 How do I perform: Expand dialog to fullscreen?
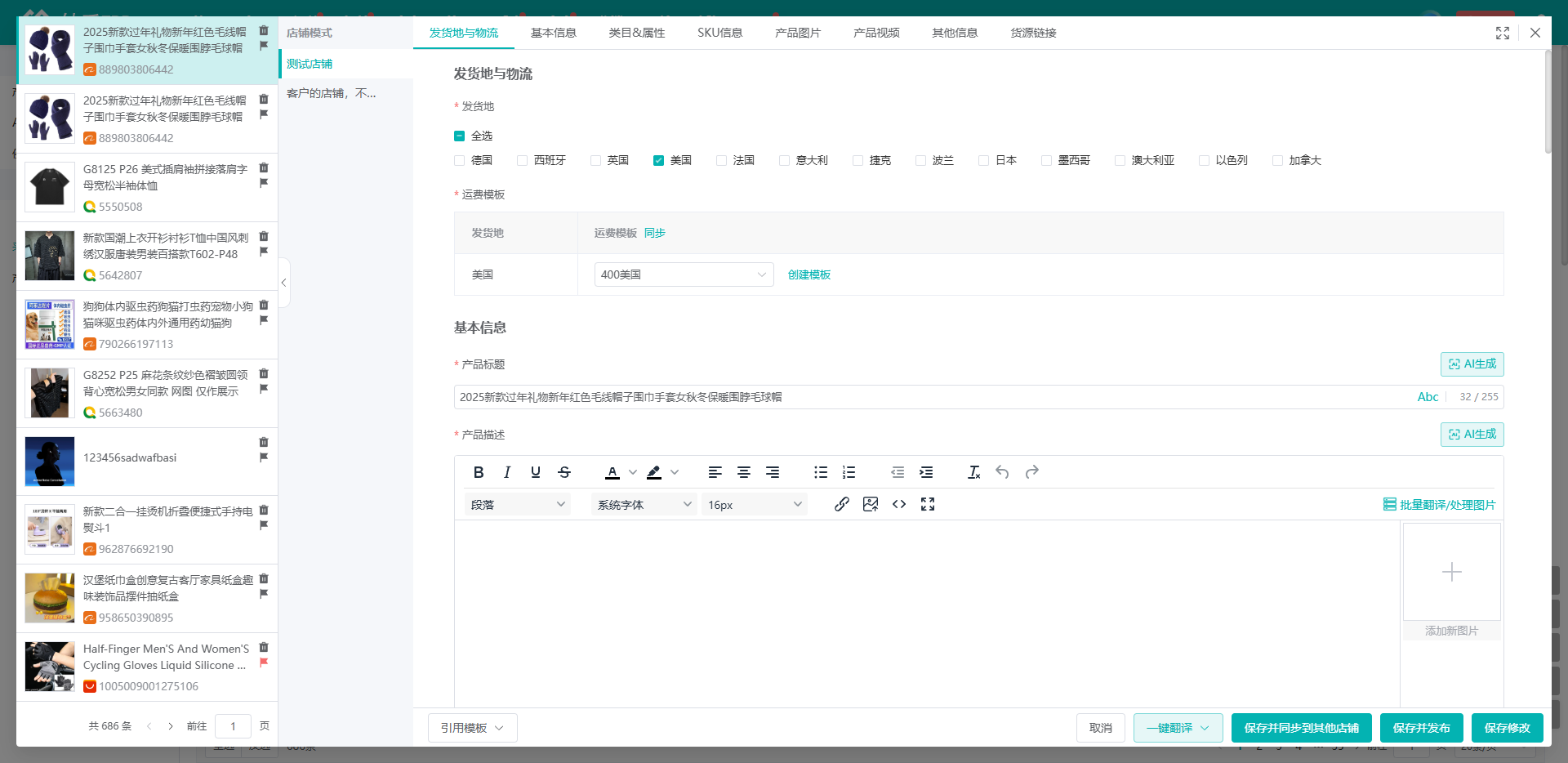coord(1503,33)
